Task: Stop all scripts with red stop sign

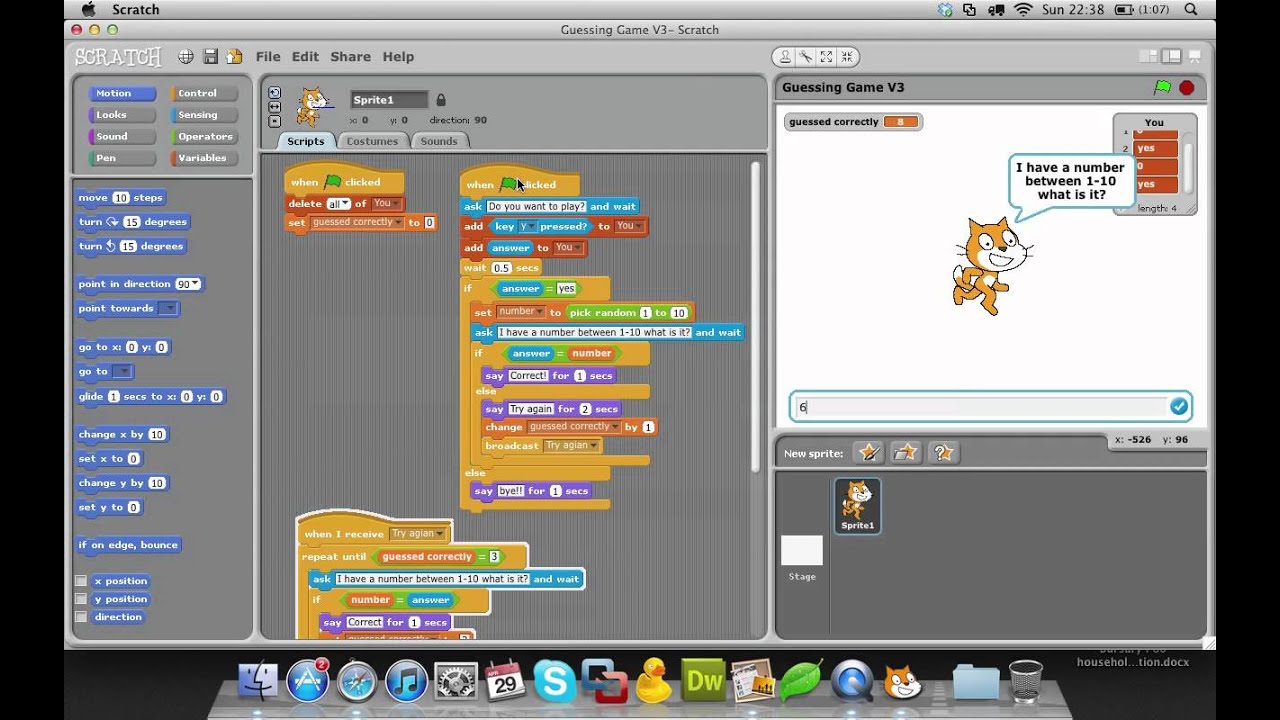Action: pos(1187,88)
